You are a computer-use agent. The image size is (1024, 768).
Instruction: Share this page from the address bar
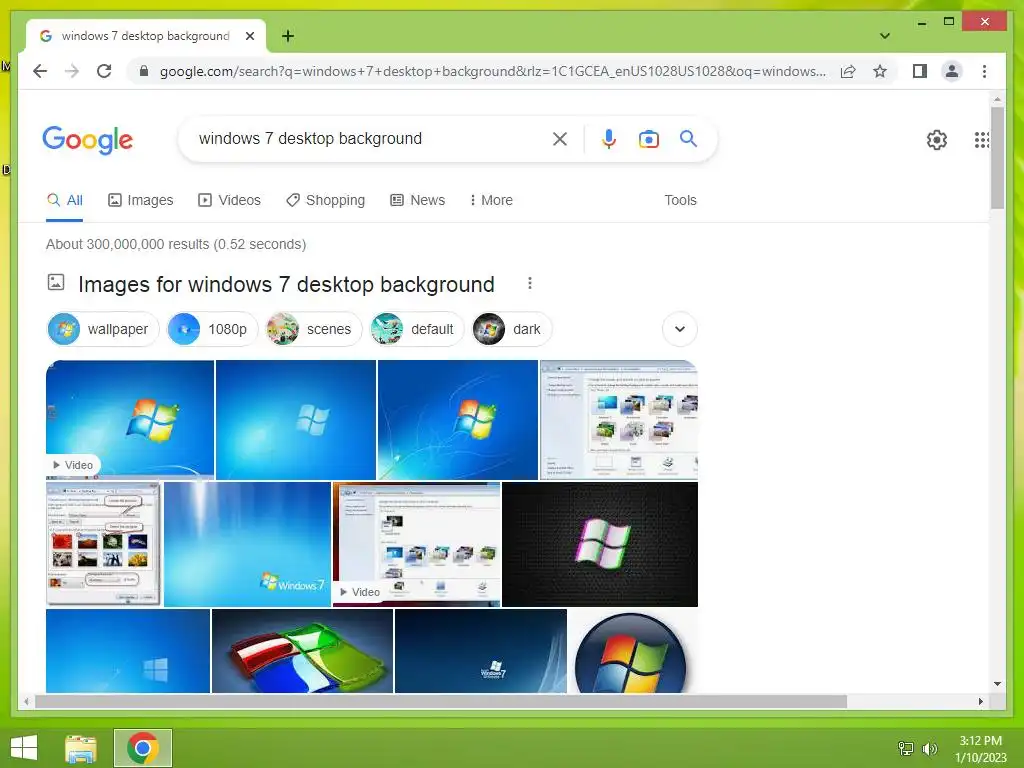848,71
